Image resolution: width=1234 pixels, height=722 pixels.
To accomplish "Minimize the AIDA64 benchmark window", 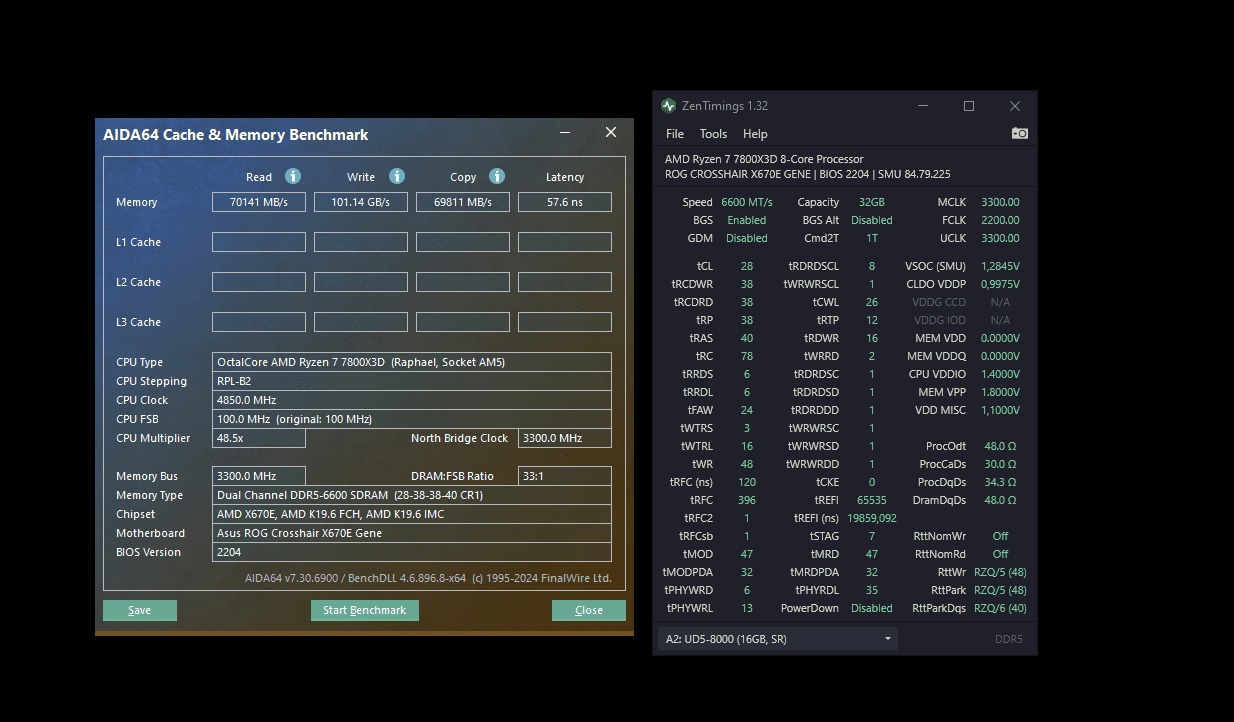I will 566,133.
